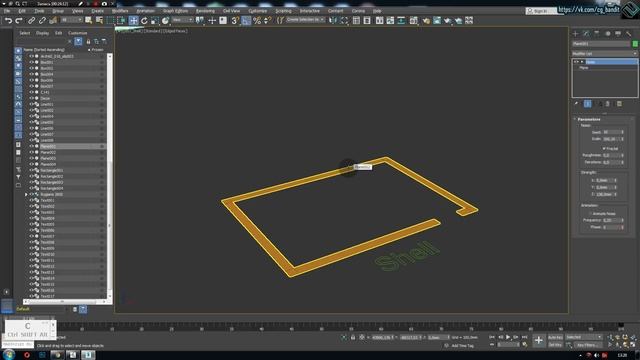Open the Rendering menu
This screenshot has height=360, width=640.
pyautogui.click(x=205, y=11)
